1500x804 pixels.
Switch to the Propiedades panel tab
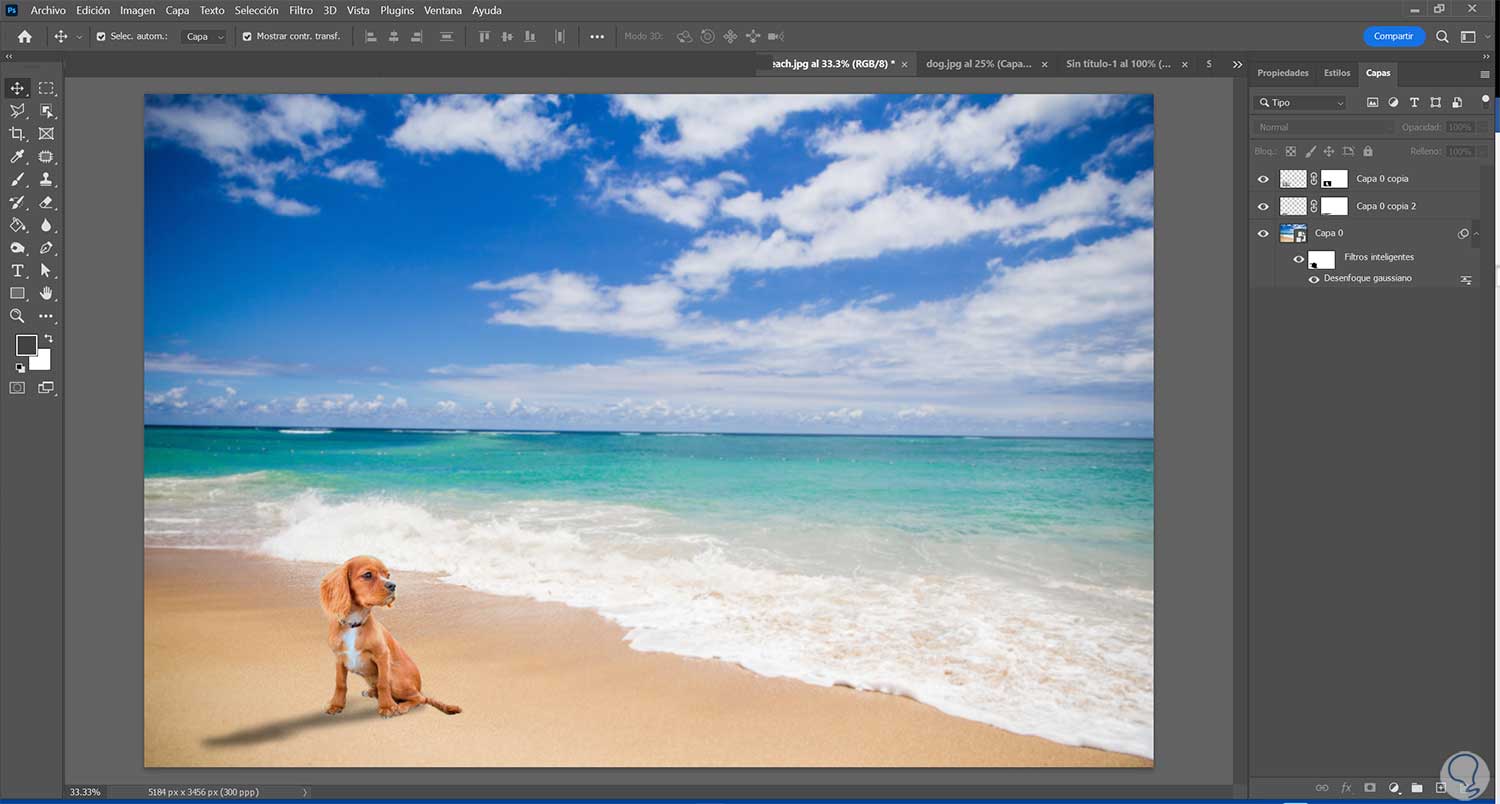pos(1283,73)
